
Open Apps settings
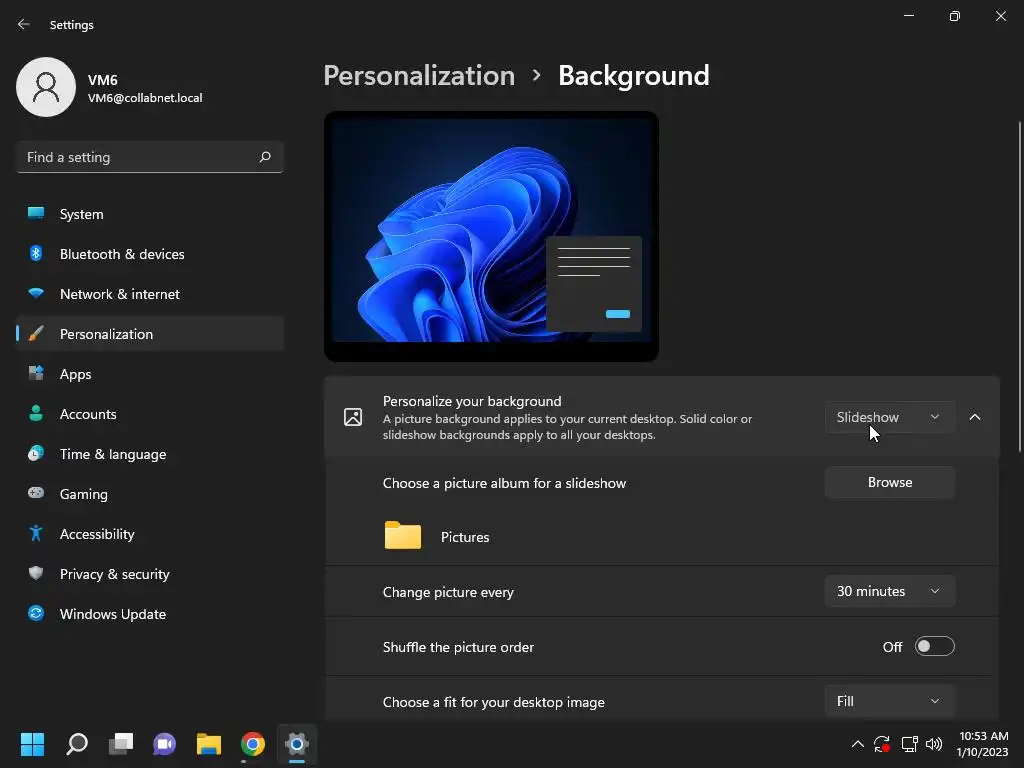pyautogui.click(x=150, y=374)
